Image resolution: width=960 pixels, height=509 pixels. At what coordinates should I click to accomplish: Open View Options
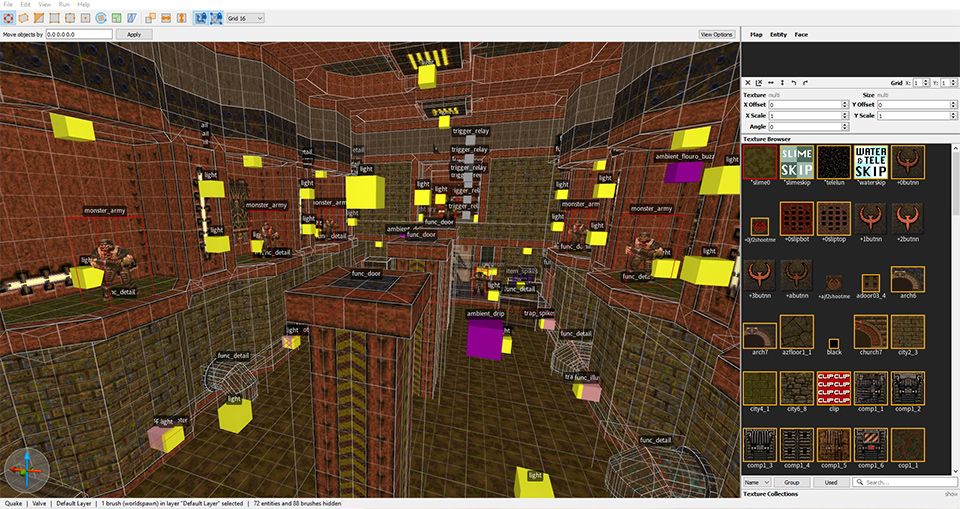tap(716, 34)
